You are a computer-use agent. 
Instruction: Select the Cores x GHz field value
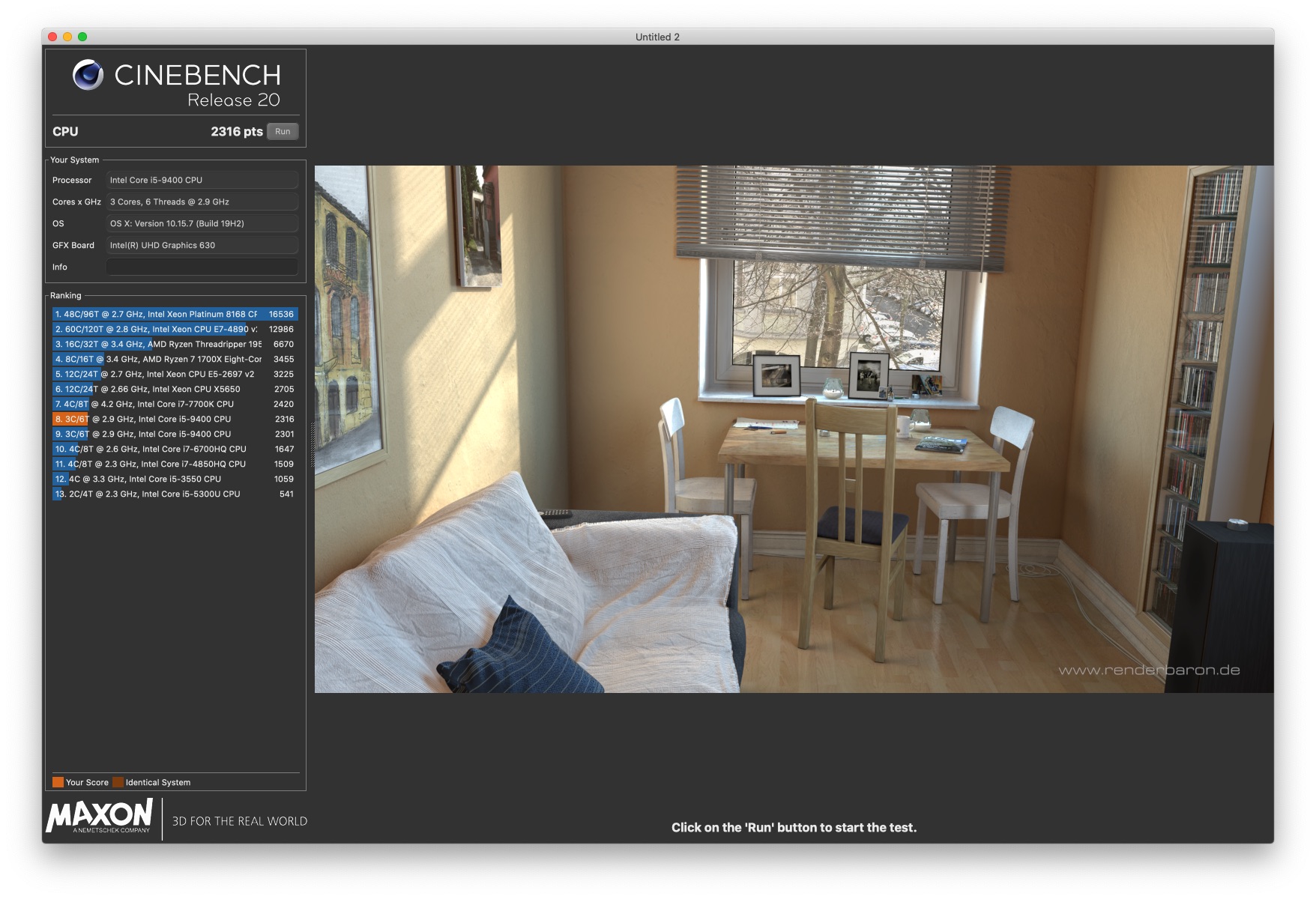(x=202, y=202)
